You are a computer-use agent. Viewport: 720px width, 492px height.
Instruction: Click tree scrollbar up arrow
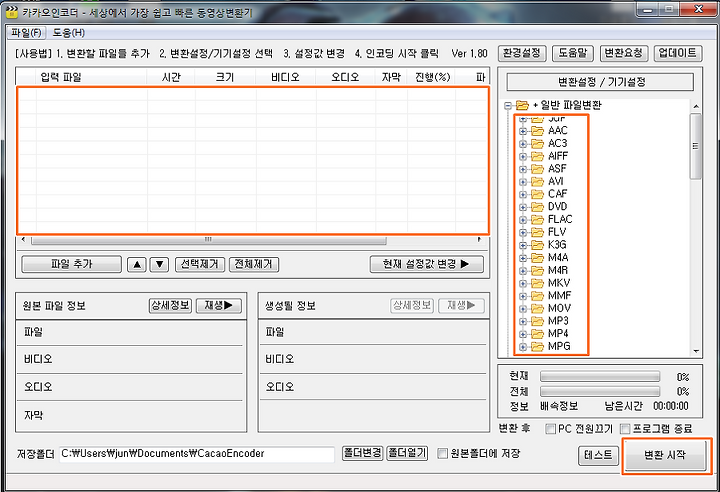pos(696,106)
